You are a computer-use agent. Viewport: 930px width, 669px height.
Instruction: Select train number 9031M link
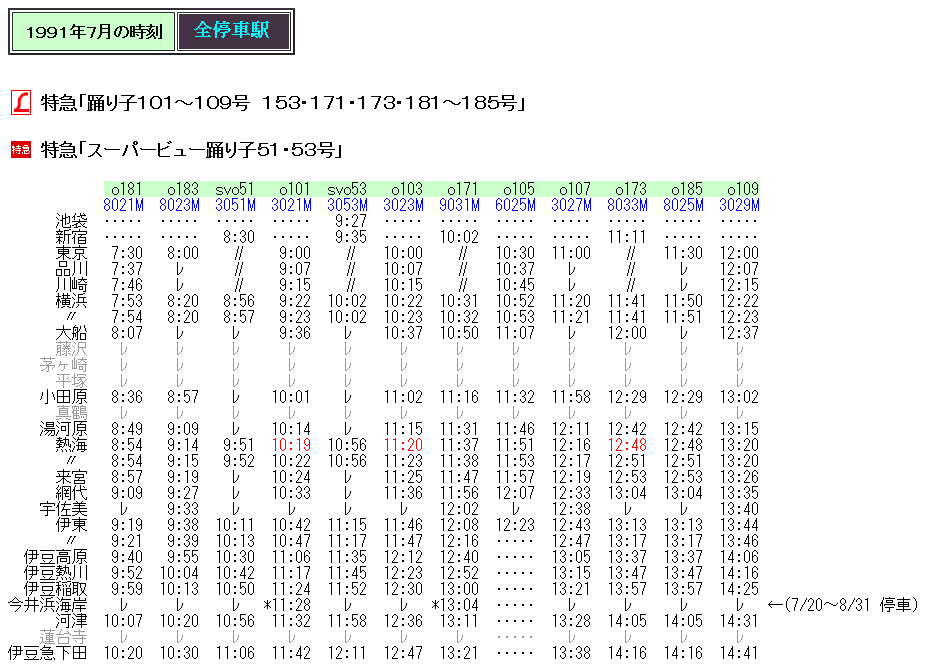pyautogui.click(x=461, y=205)
